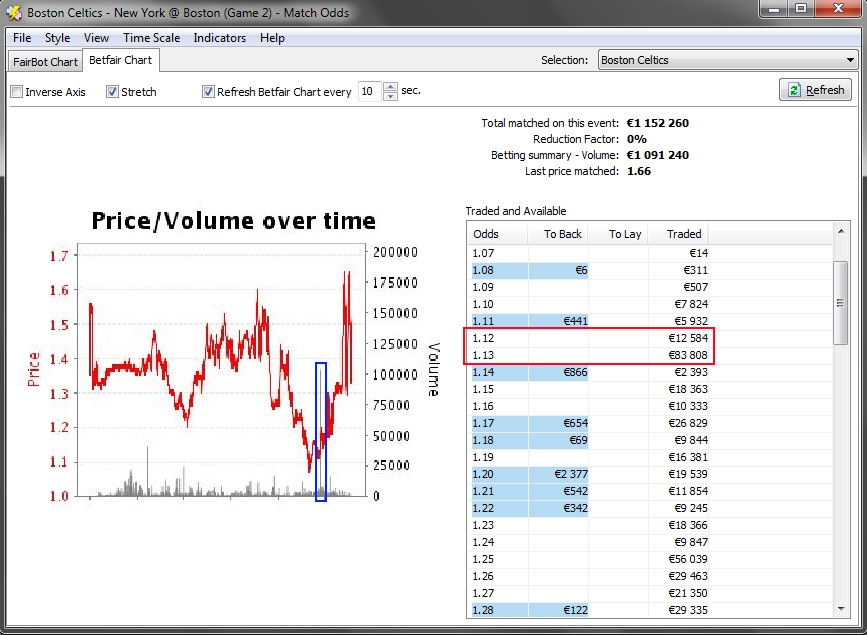Close the Match Odds window
This screenshot has width=867, height=635.
pos(838,9)
